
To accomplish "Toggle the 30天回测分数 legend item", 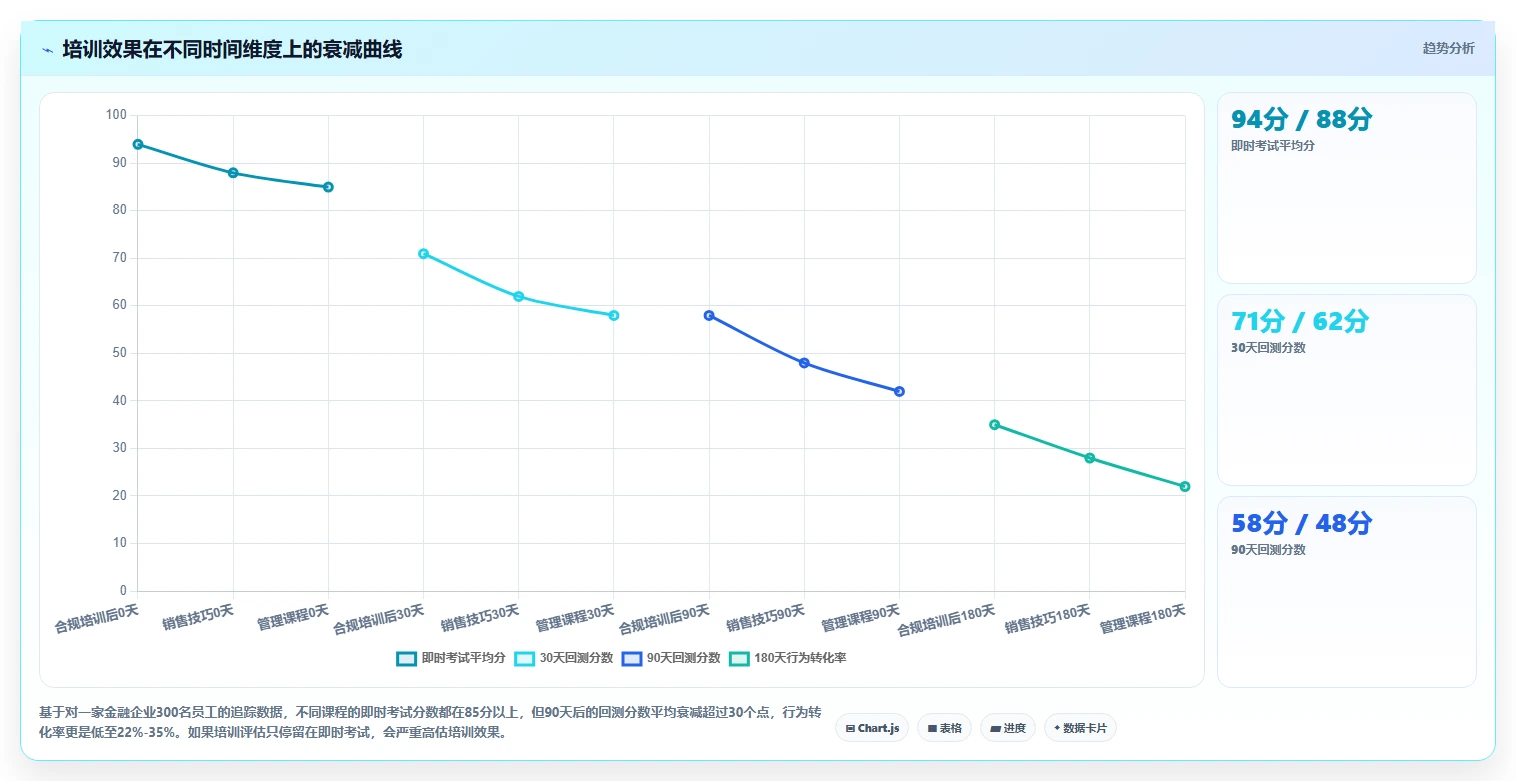I will click(x=563, y=658).
